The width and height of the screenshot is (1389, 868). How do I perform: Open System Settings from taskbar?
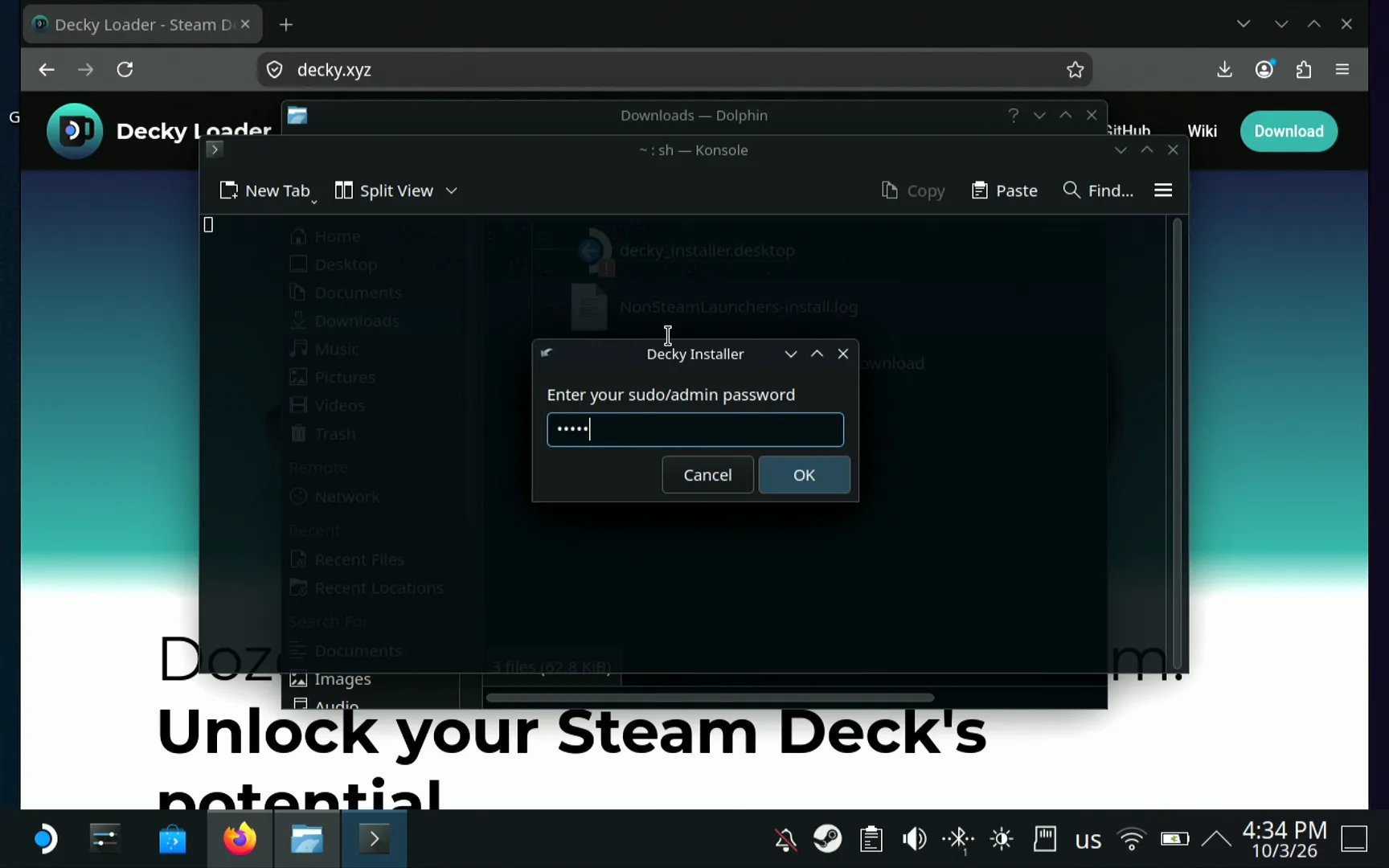point(105,839)
